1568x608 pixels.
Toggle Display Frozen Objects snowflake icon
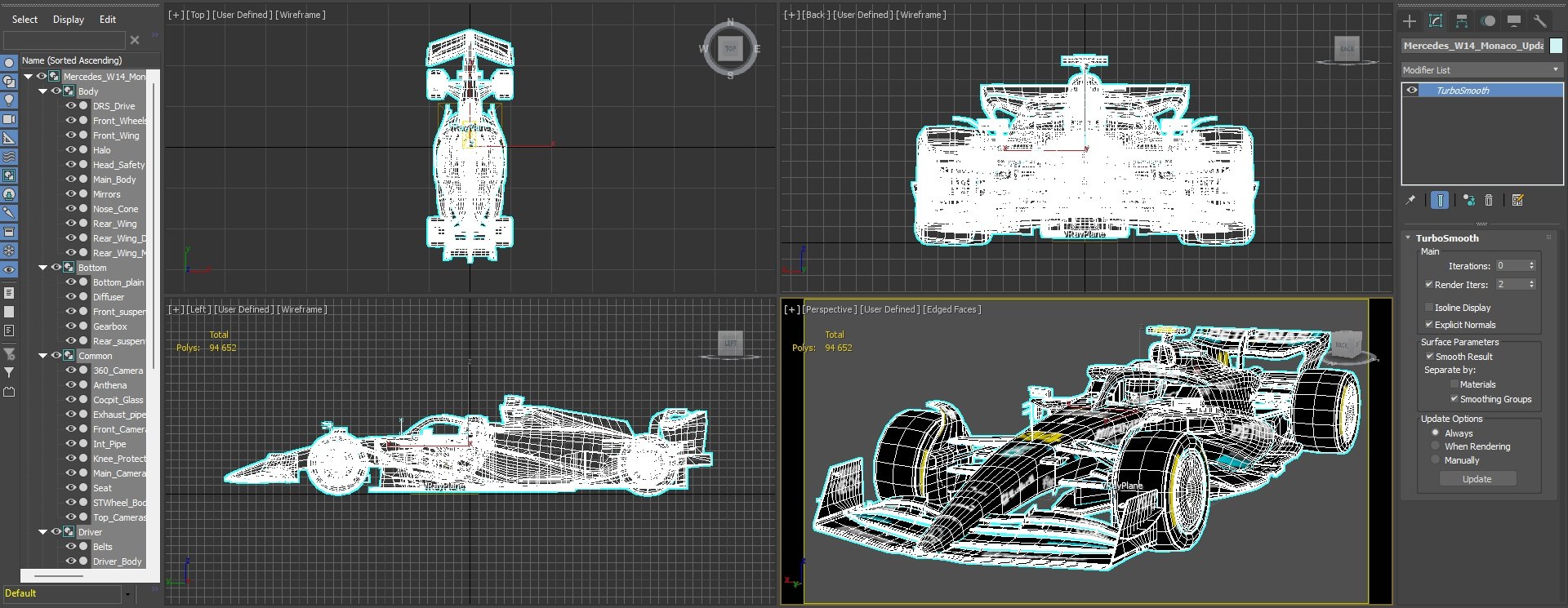9,251
